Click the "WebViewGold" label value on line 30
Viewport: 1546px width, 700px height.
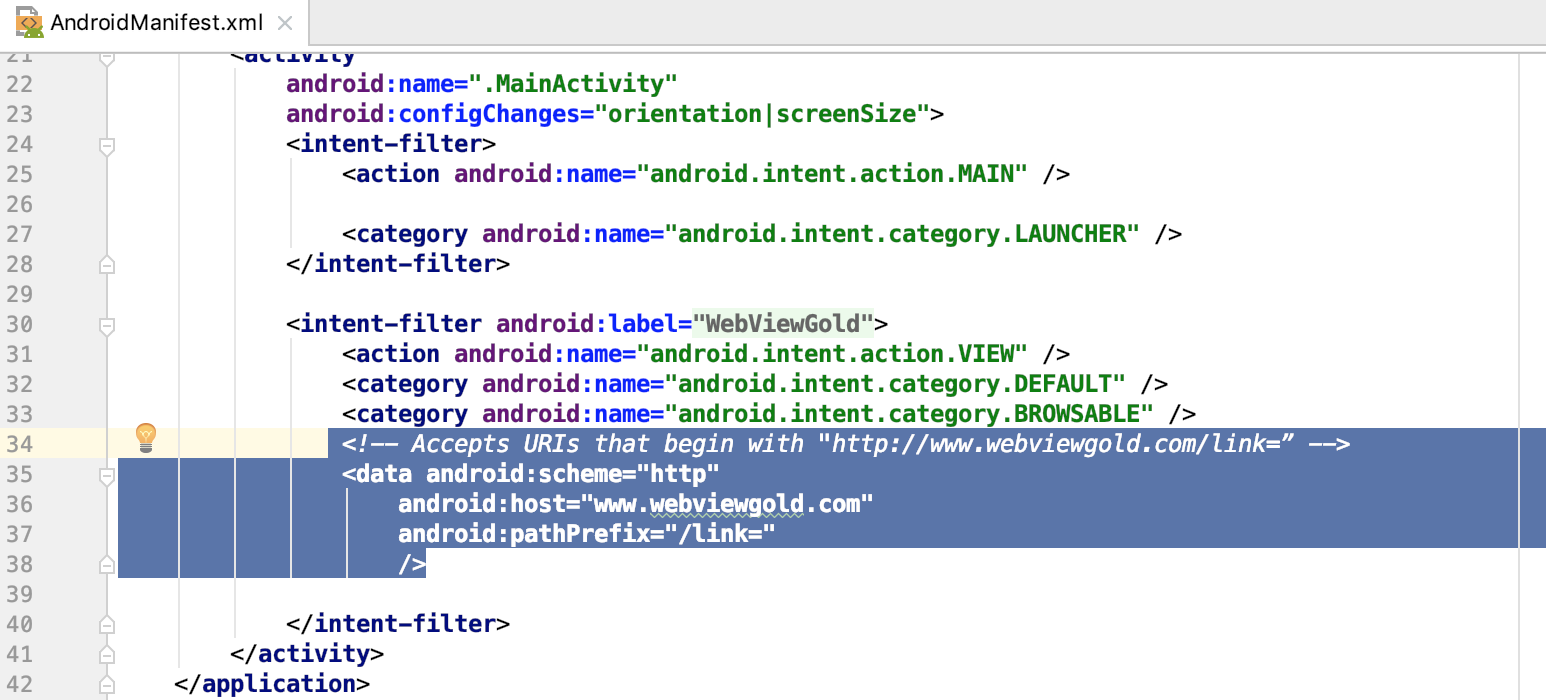click(x=785, y=323)
